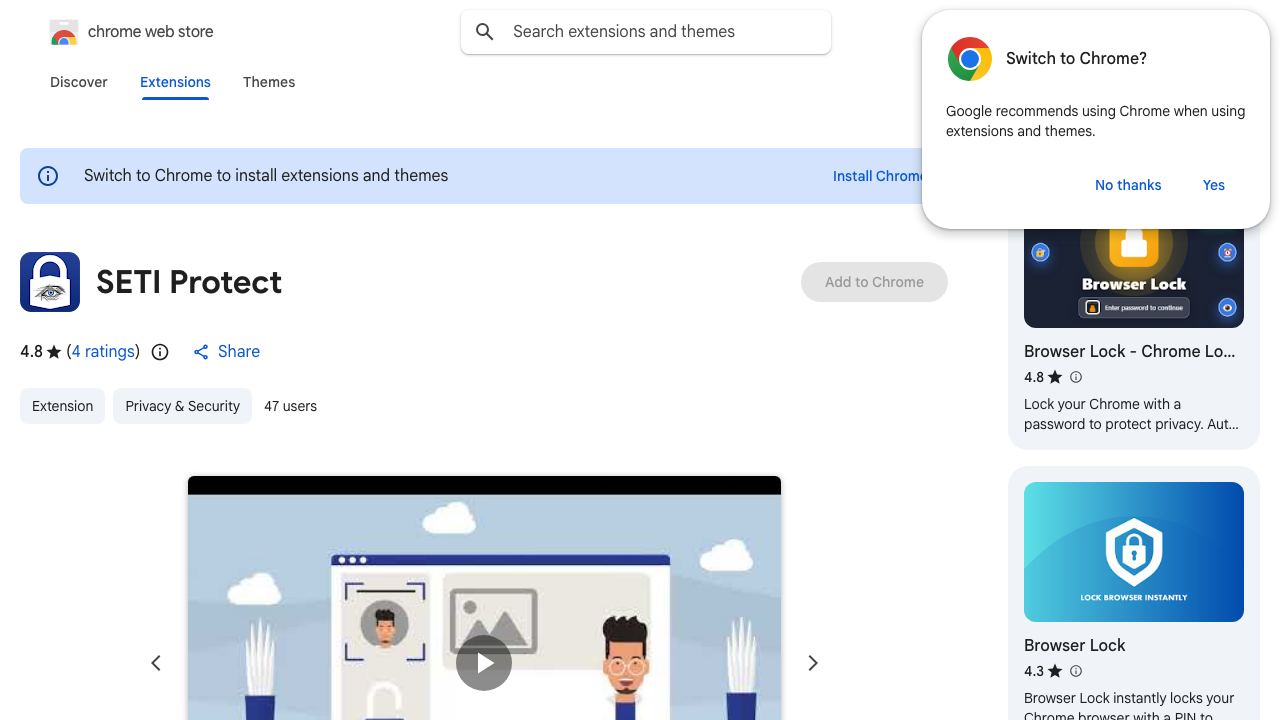Open the blue Lock Browser Instantly thumbnail

[1134, 552]
